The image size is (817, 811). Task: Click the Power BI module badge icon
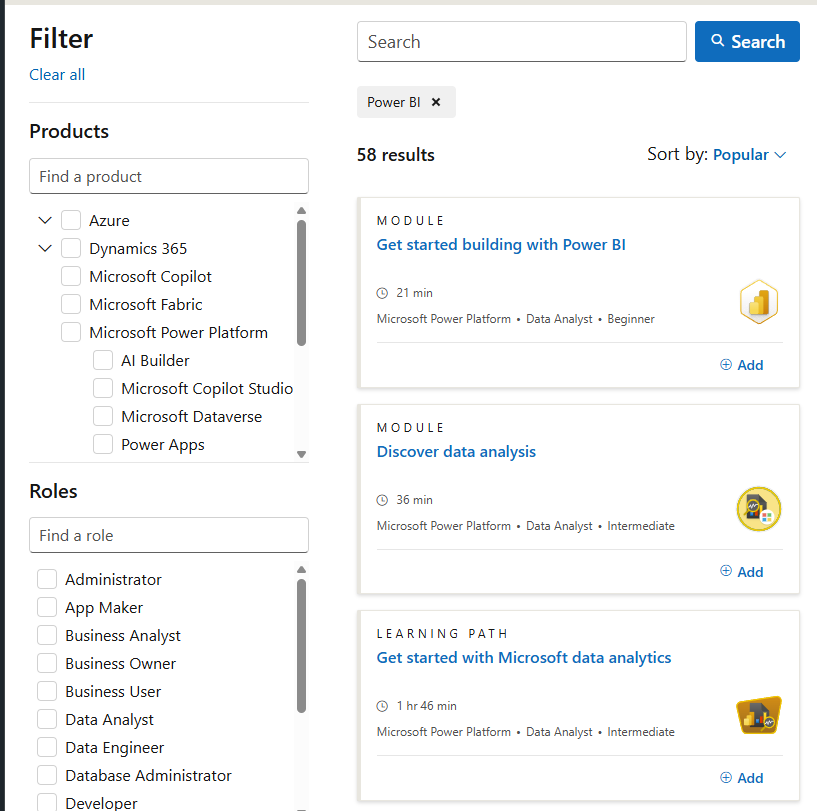click(759, 302)
